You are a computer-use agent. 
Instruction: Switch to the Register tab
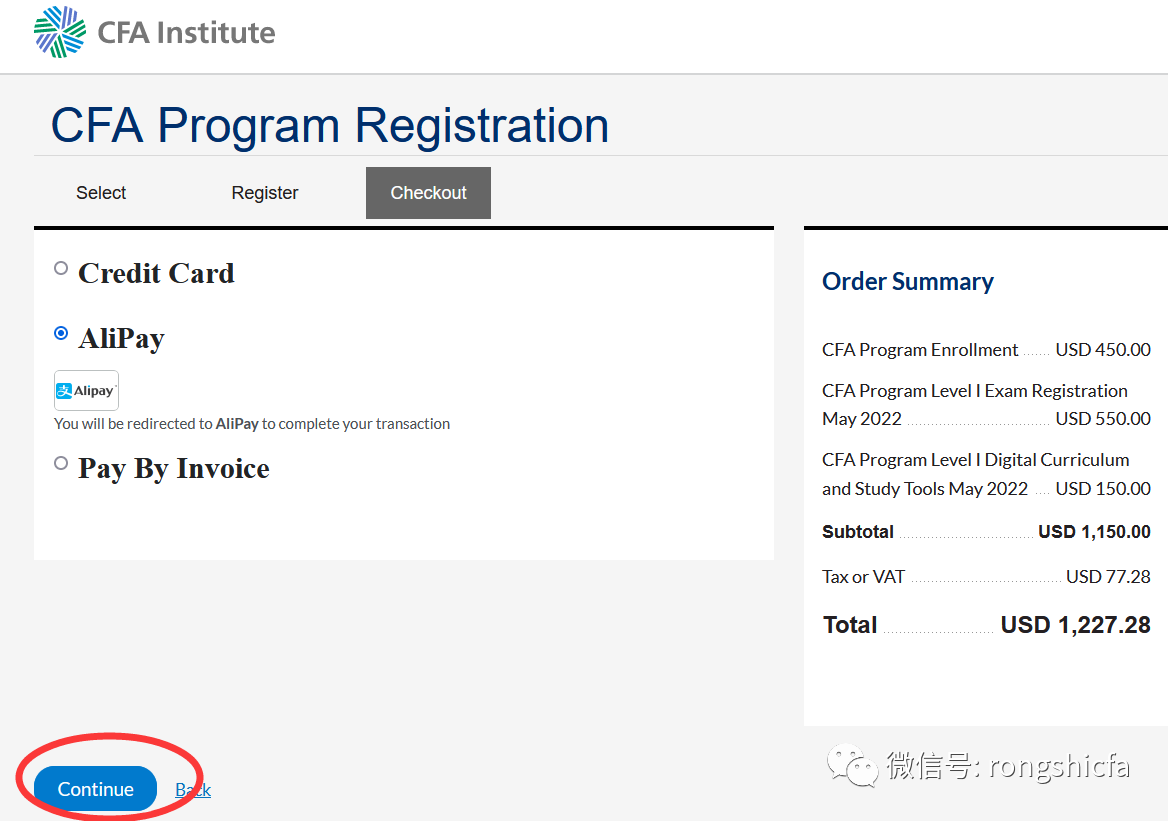[264, 193]
